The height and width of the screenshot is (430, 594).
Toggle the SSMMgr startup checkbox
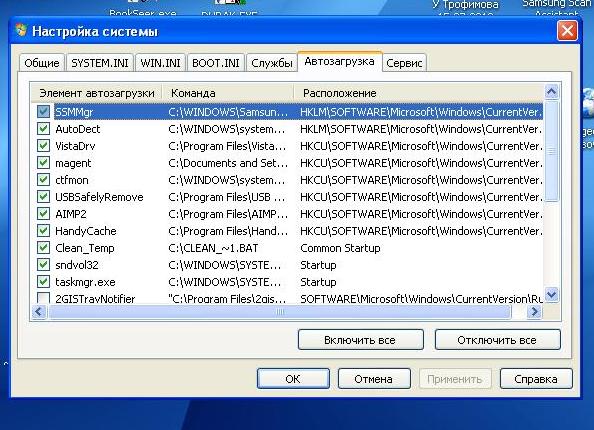click(43, 111)
